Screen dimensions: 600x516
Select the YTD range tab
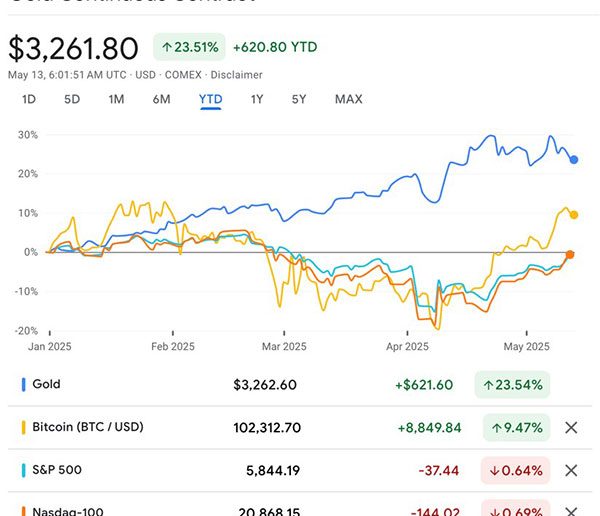point(210,100)
